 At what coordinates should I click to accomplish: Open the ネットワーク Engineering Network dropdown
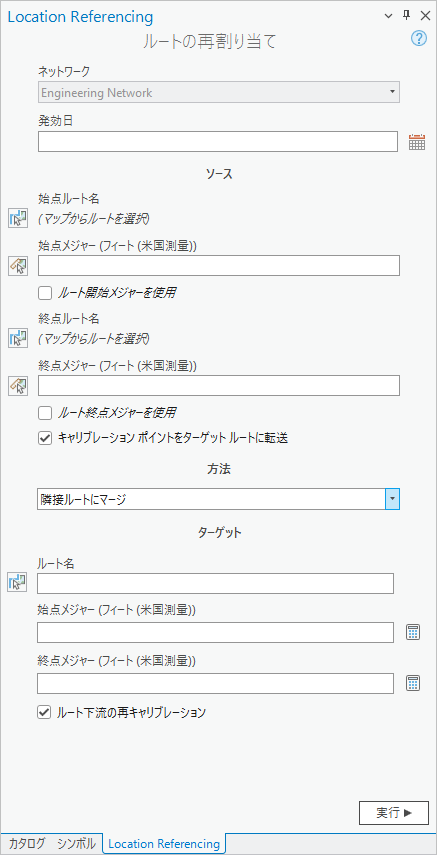219,92
